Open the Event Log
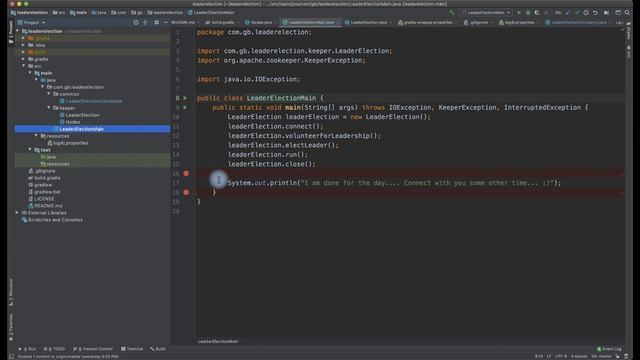Screen dimensions: 640x360 pos(609,349)
